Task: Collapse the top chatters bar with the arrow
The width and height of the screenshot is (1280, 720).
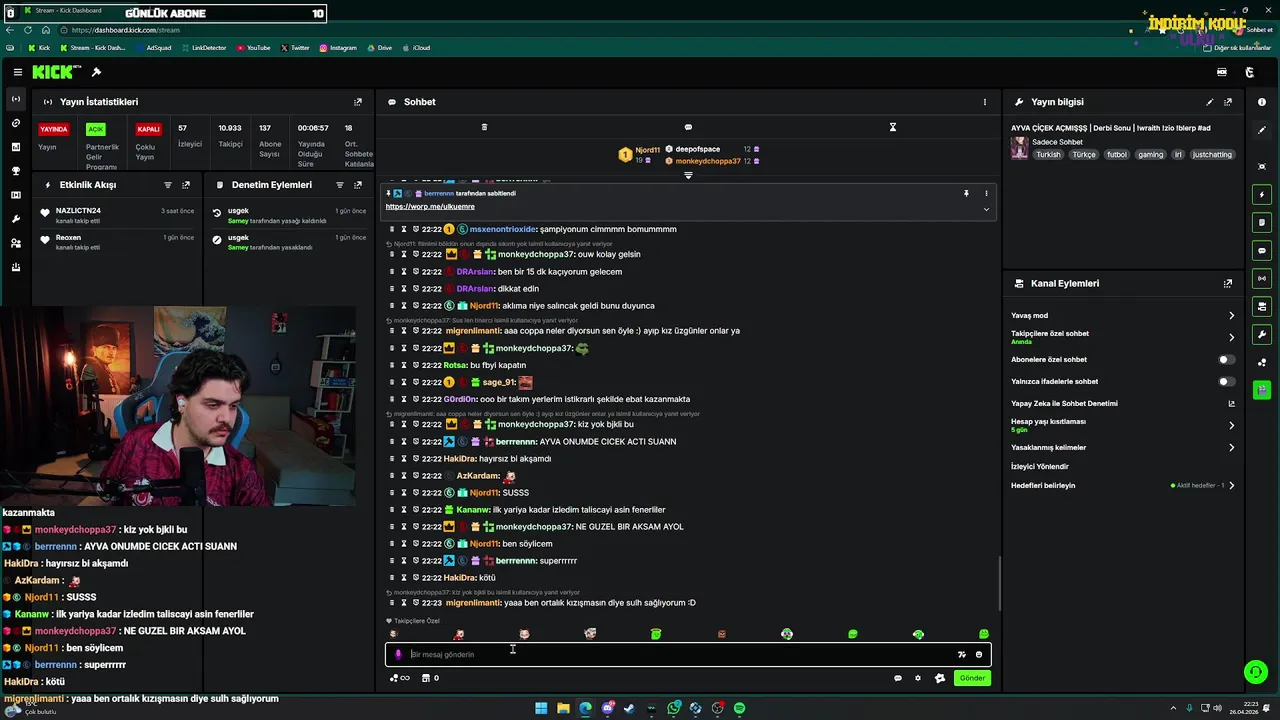Action: click(x=688, y=175)
